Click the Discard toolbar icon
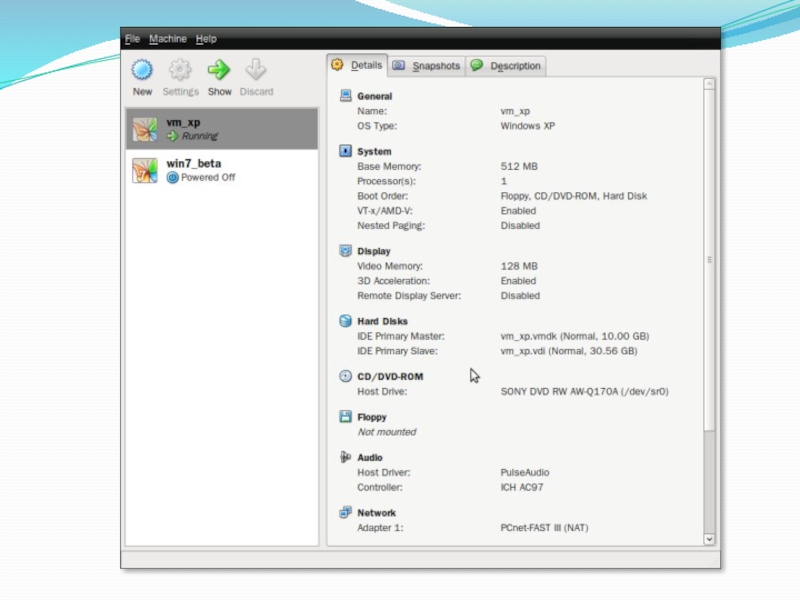The width and height of the screenshot is (800, 600). pyautogui.click(x=256, y=70)
